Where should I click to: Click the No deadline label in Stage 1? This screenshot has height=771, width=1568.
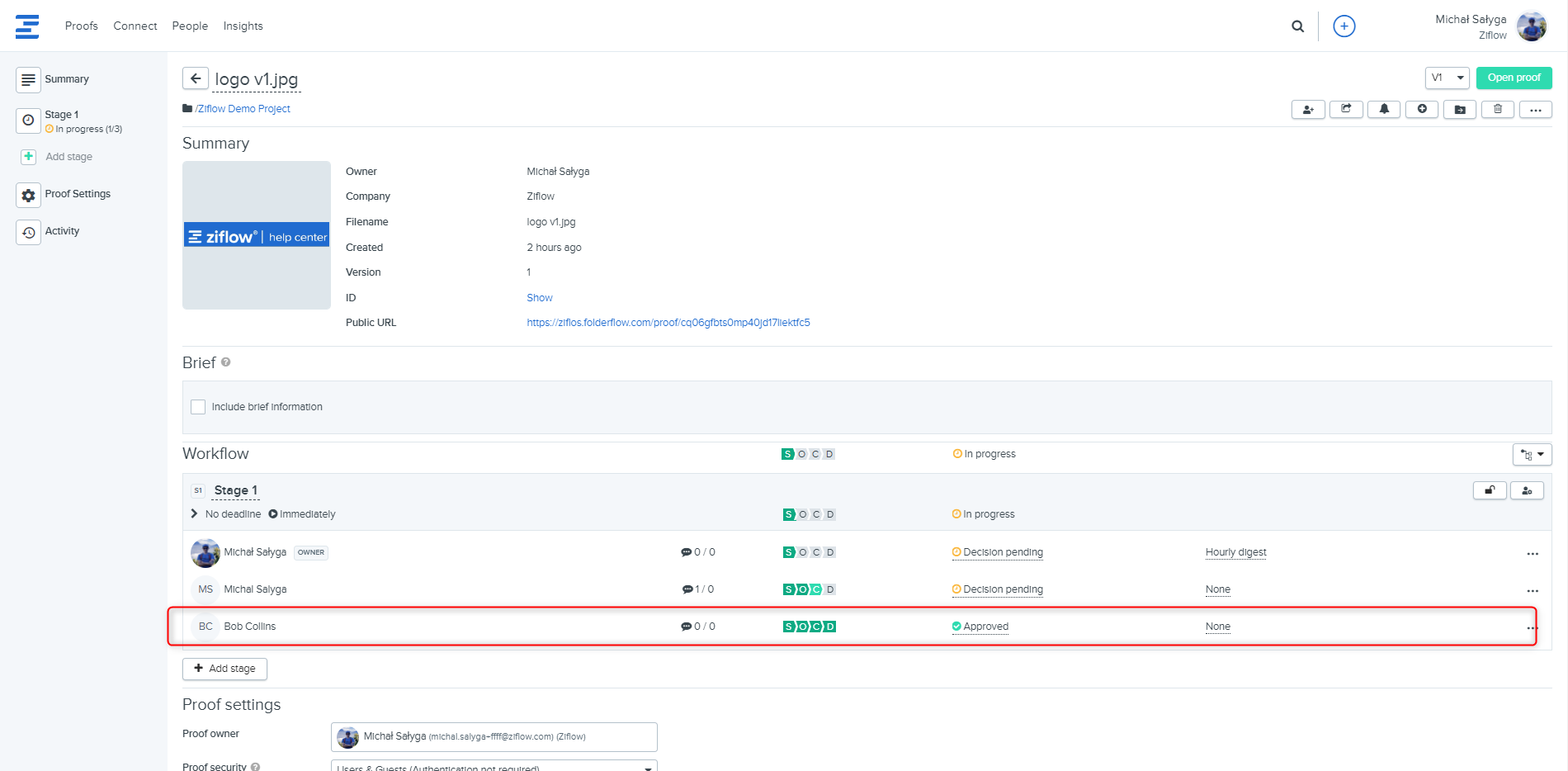(x=233, y=514)
